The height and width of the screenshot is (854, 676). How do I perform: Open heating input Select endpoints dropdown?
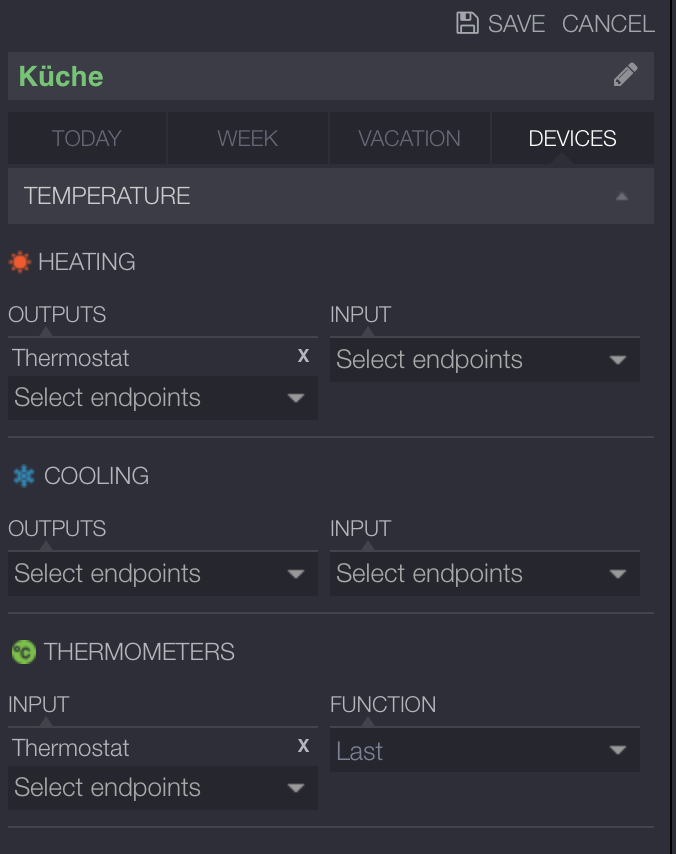(484, 360)
